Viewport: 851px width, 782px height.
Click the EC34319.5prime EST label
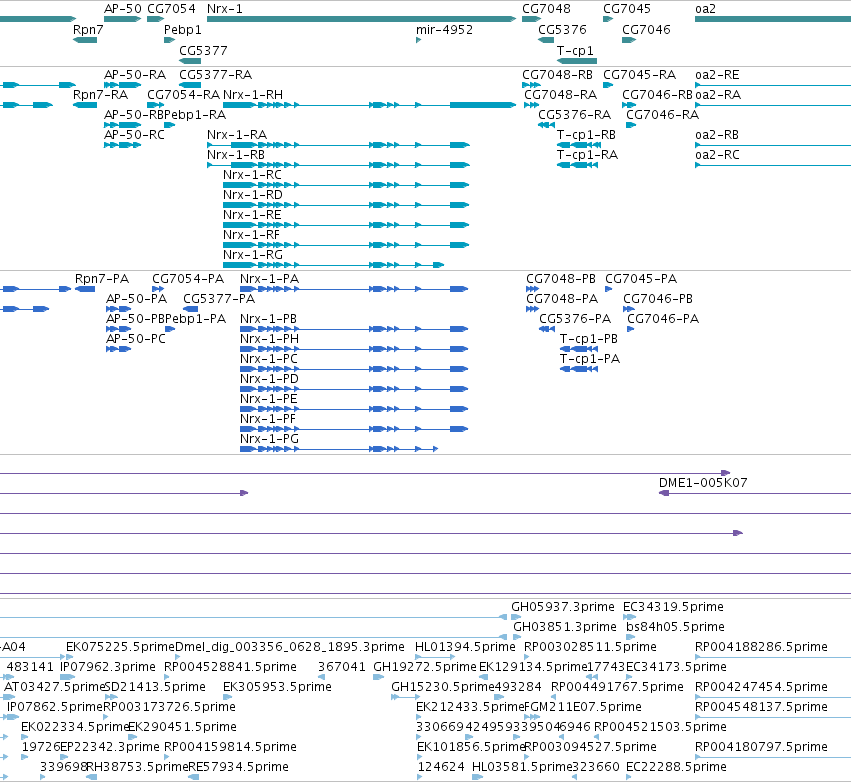coord(673,607)
